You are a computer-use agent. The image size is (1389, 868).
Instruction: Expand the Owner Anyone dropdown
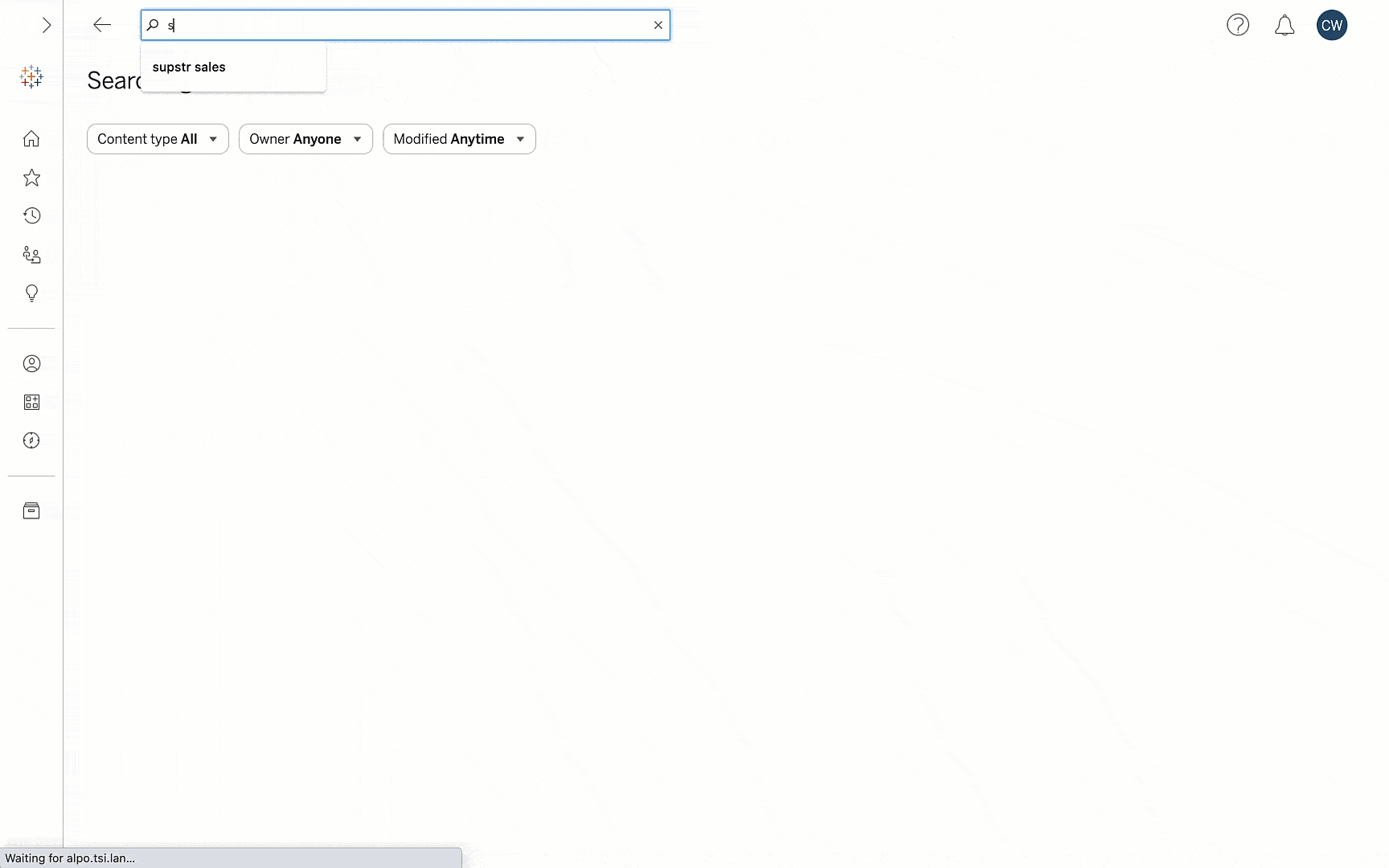pos(305,139)
